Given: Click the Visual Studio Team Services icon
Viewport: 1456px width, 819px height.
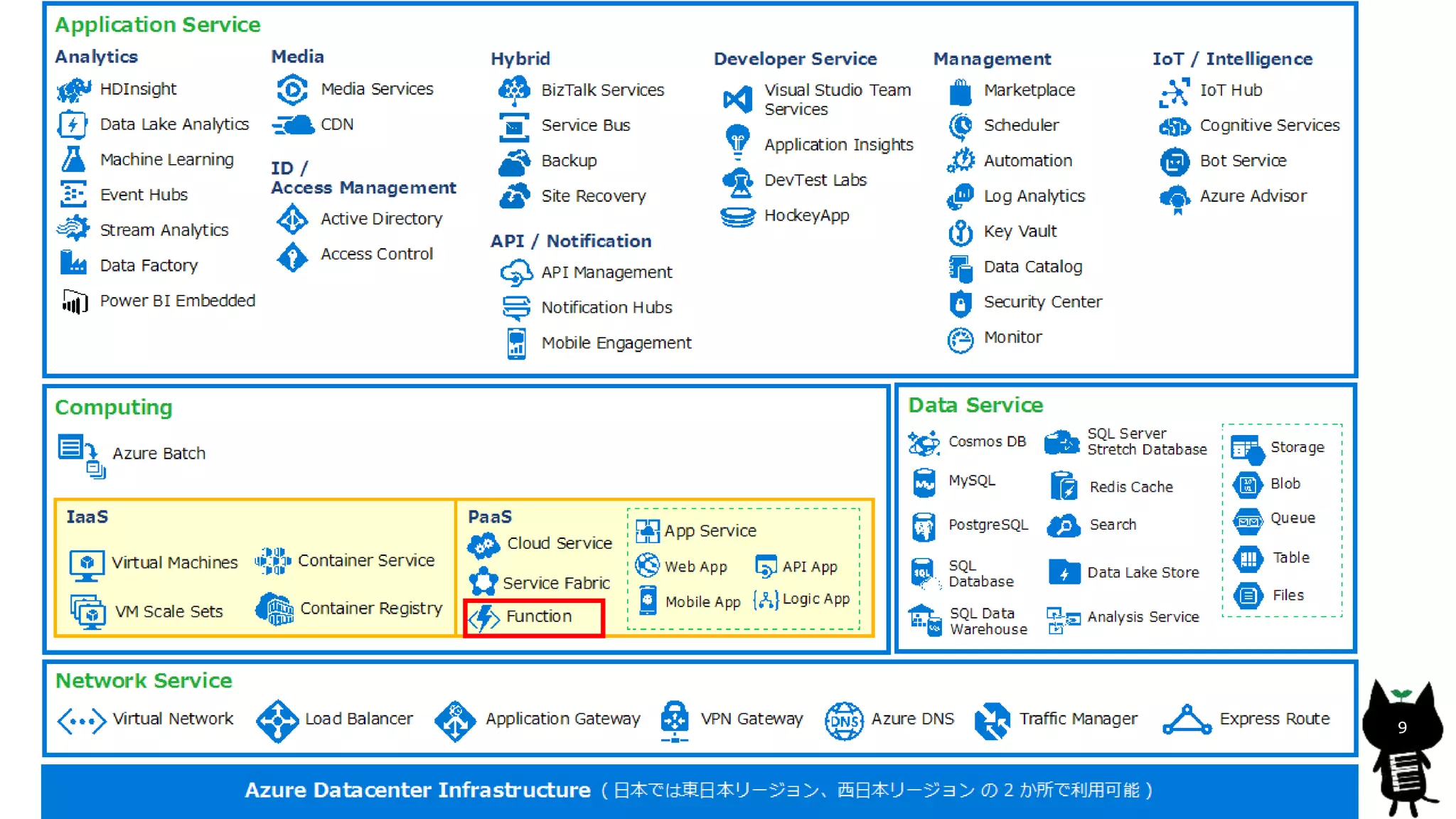Looking at the screenshot, I should pyautogui.click(x=737, y=100).
